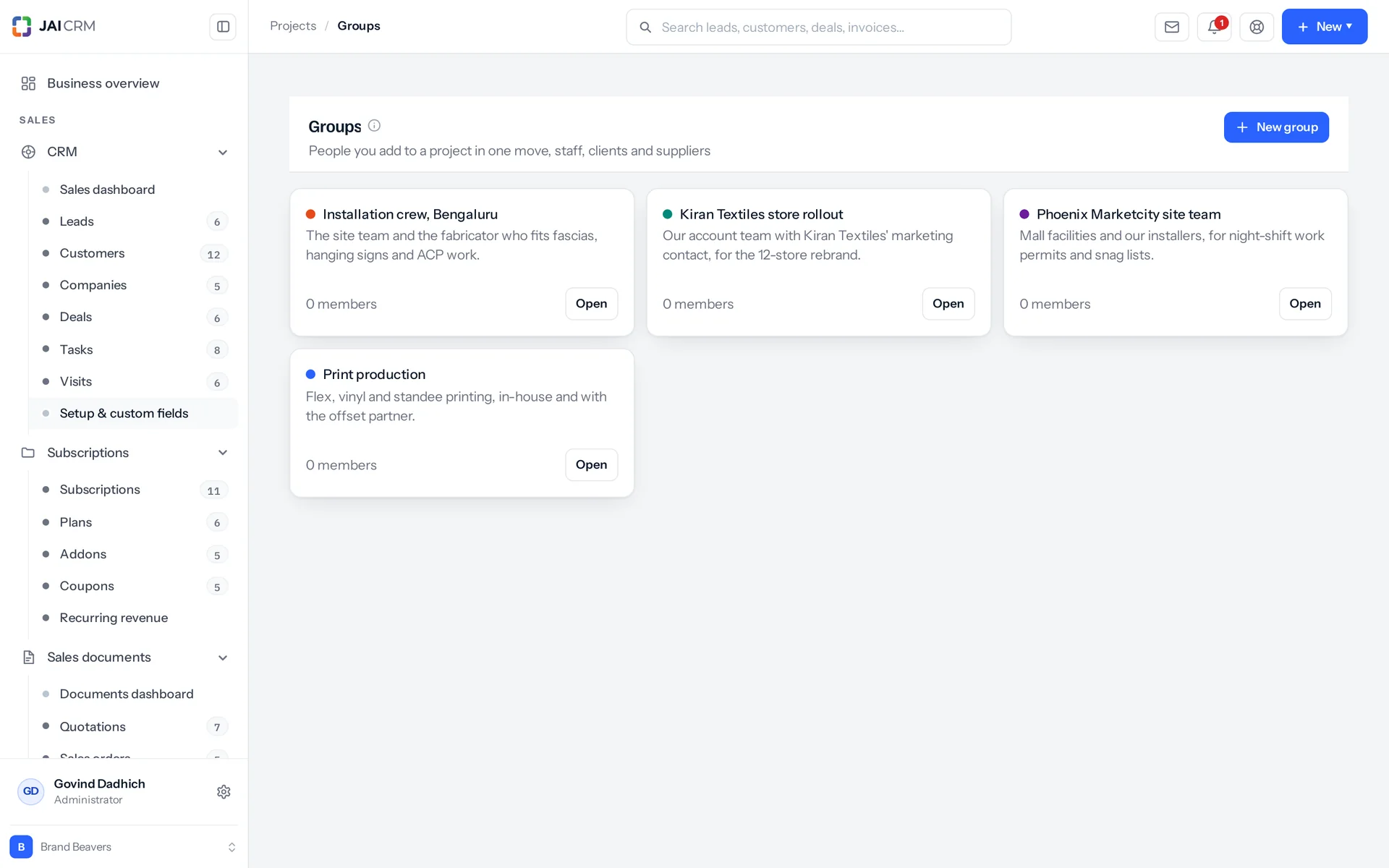Click the Brand Beavers B workspace badge
This screenshot has height=868, width=1389.
coord(21,846)
